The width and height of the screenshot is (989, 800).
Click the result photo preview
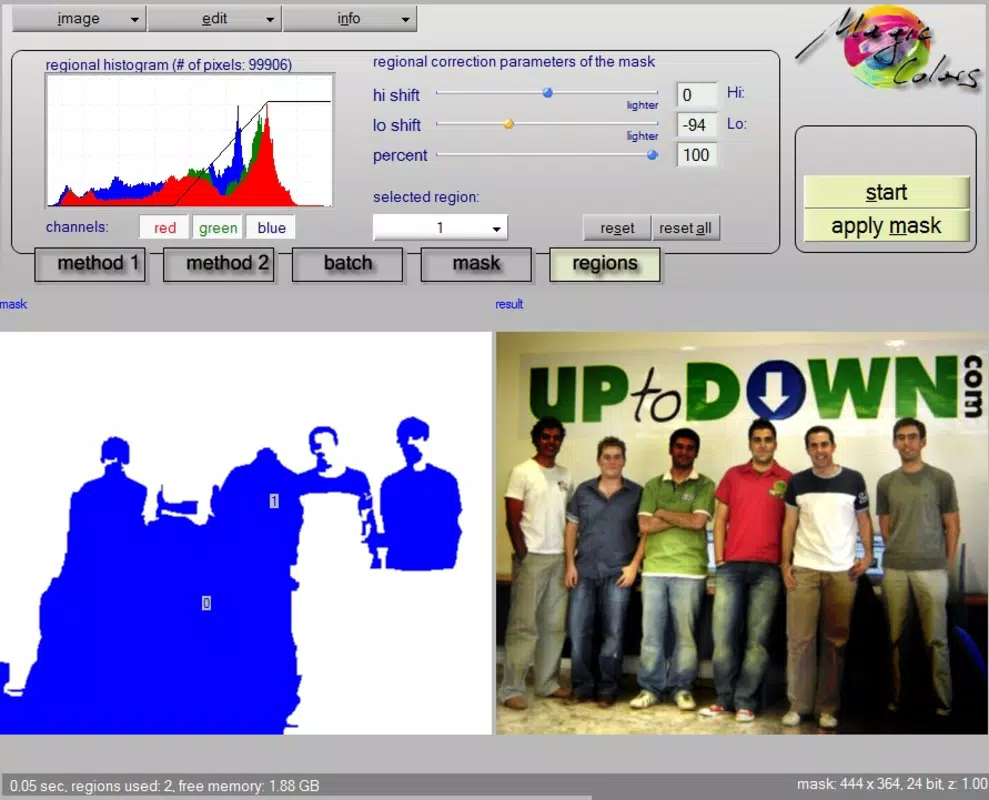click(742, 533)
